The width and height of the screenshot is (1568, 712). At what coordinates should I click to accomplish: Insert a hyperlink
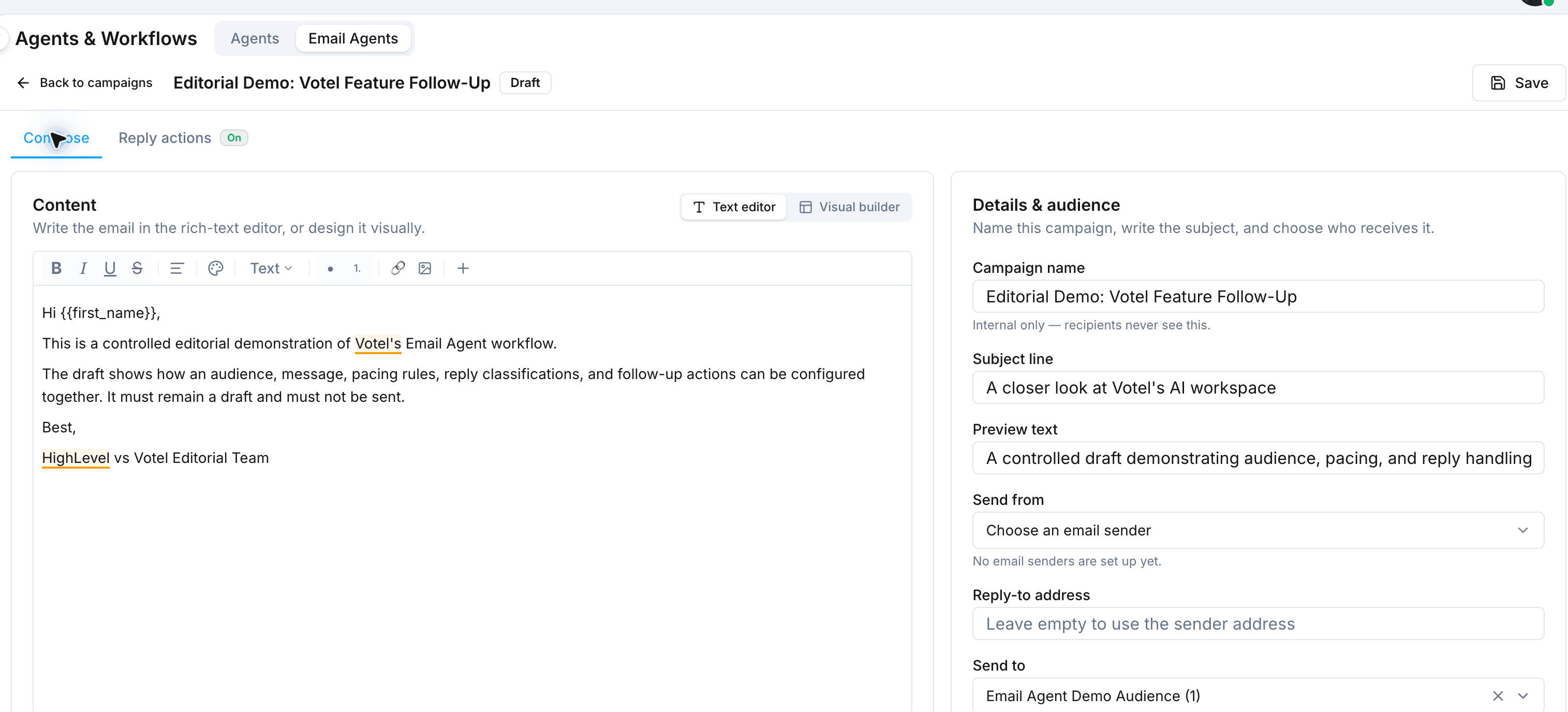pyautogui.click(x=398, y=268)
